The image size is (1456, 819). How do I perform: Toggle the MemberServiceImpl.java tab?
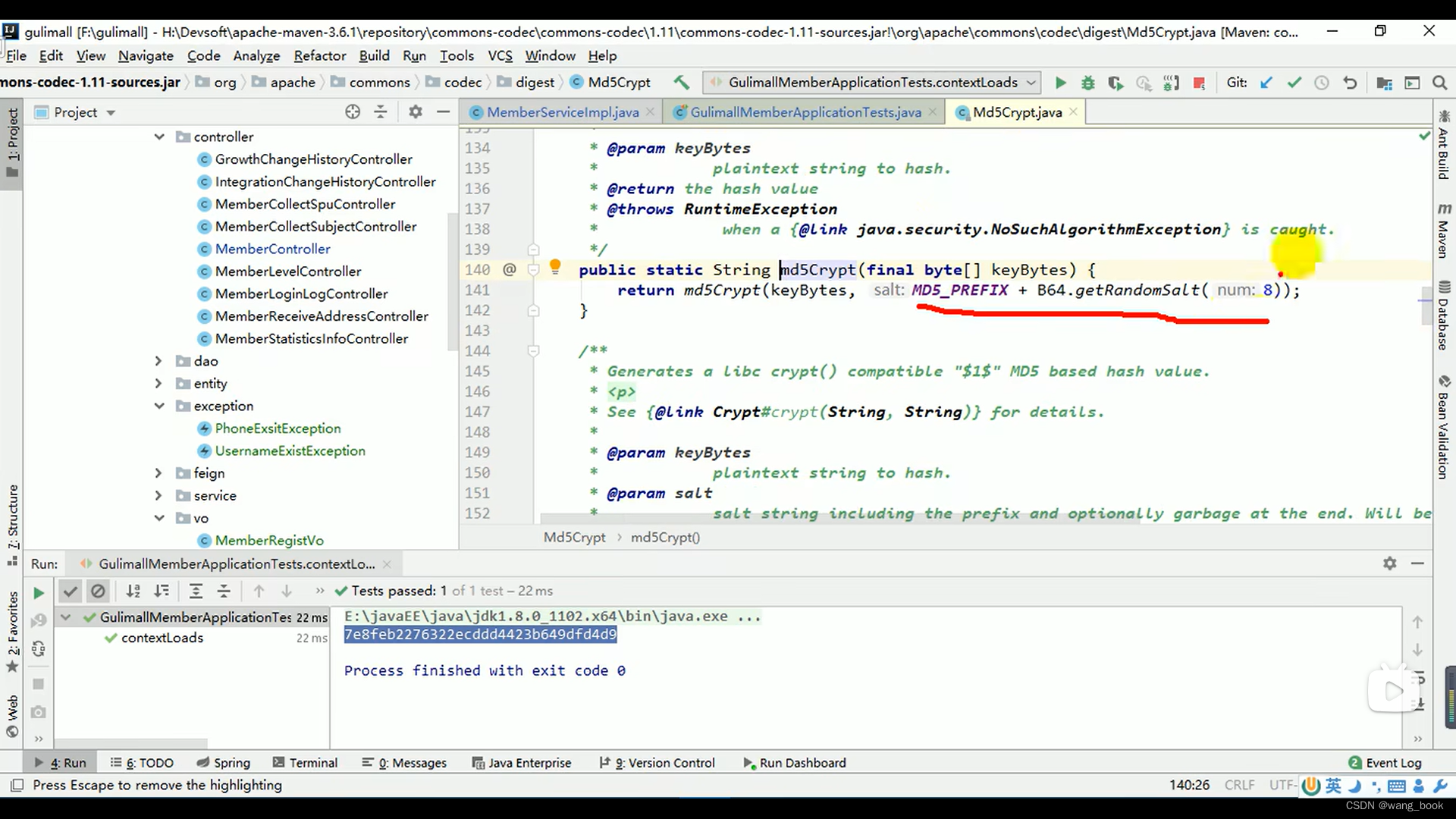[561, 112]
